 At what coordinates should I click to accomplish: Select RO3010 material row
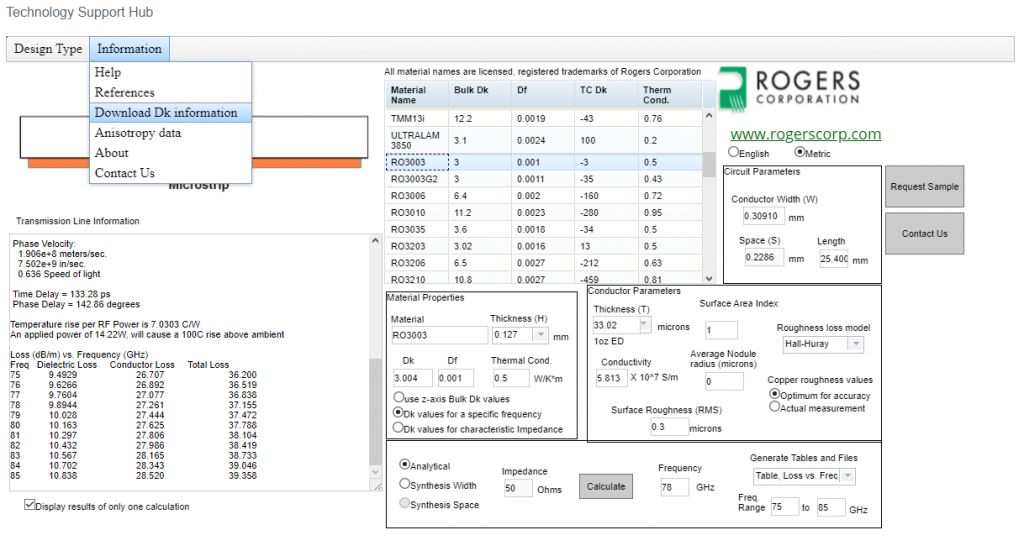tap(544, 213)
